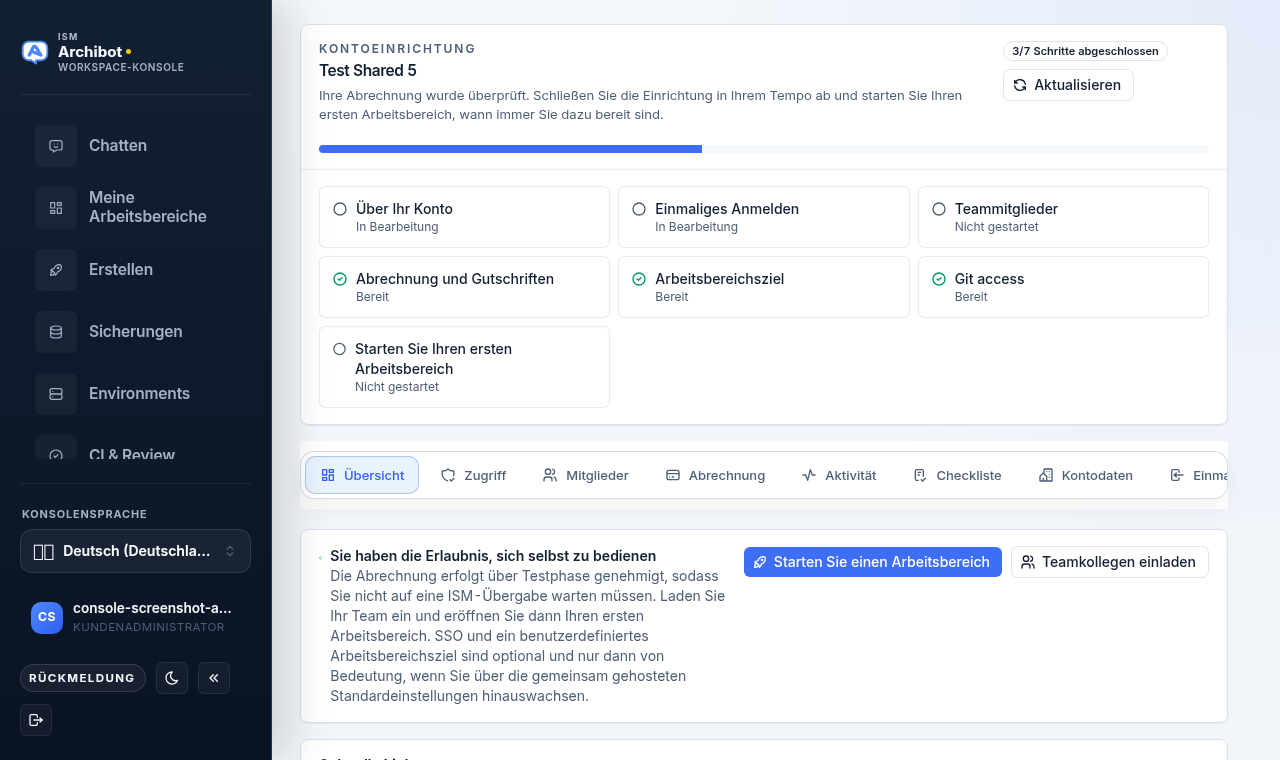Screen dimensions: 1280x760
Task: Click Starten Sie Ihren ersten Arbeitsbereich circle
Action: pos(340,349)
